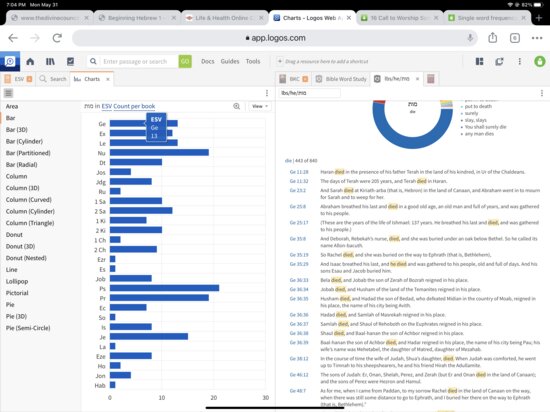Click the chart magnifier zoom icon
The height and width of the screenshot is (412, 550).
click(x=237, y=106)
